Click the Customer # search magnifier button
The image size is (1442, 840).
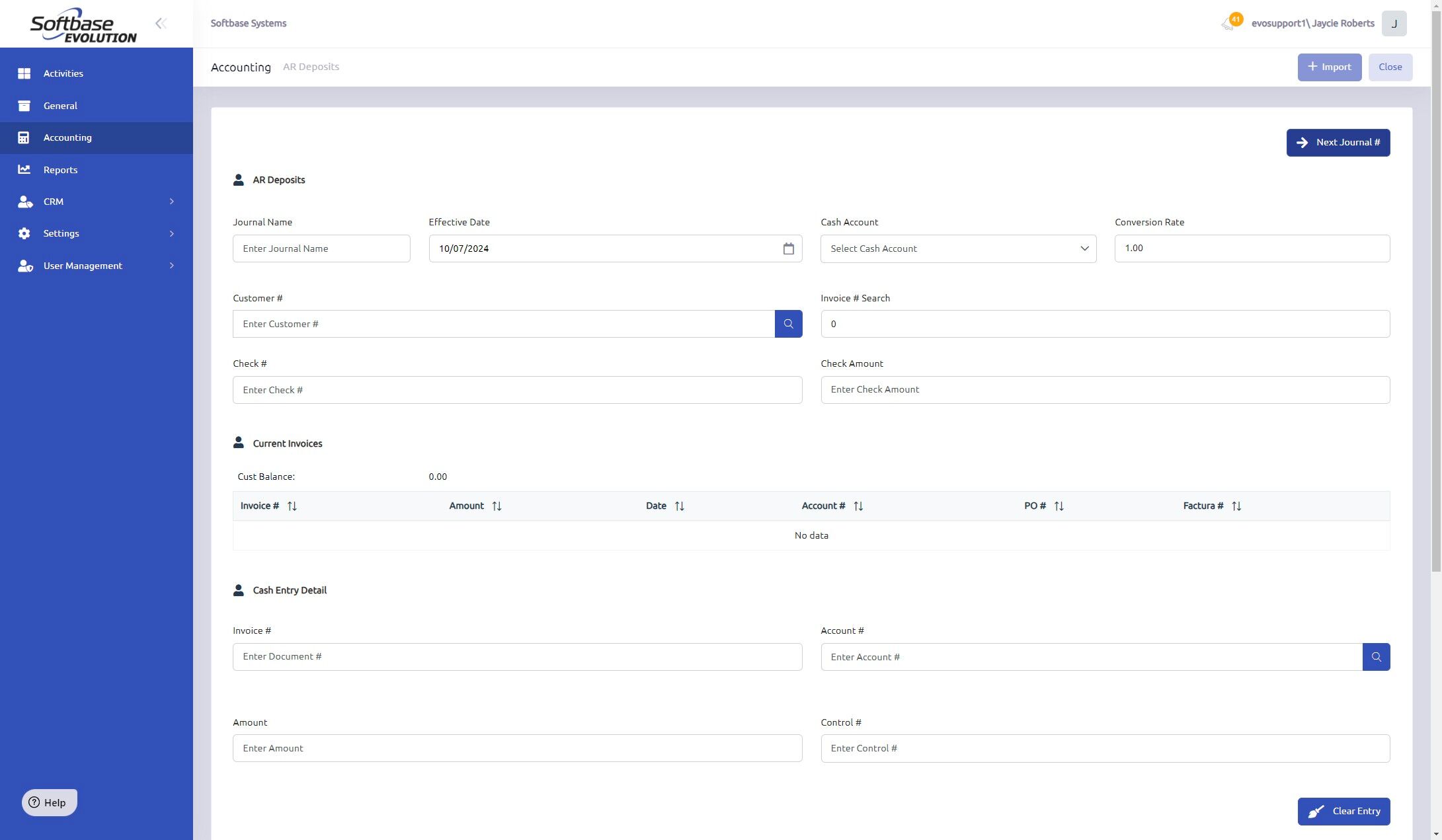coord(788,324)
